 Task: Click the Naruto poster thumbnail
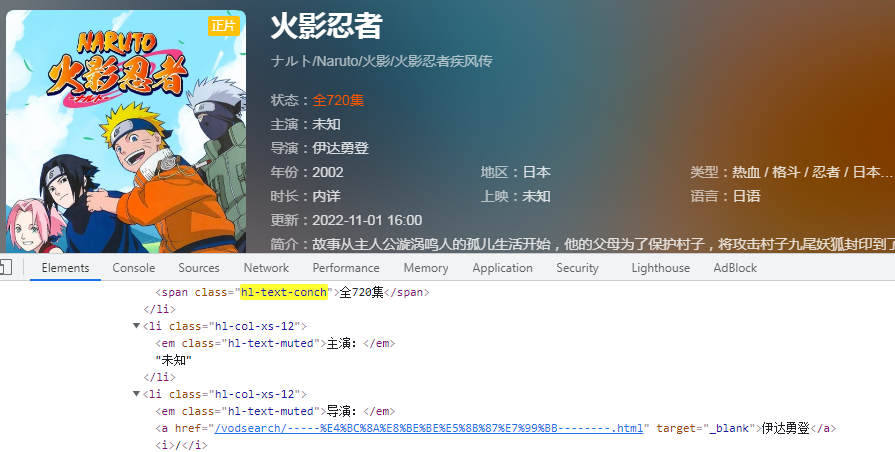(126, 132)
